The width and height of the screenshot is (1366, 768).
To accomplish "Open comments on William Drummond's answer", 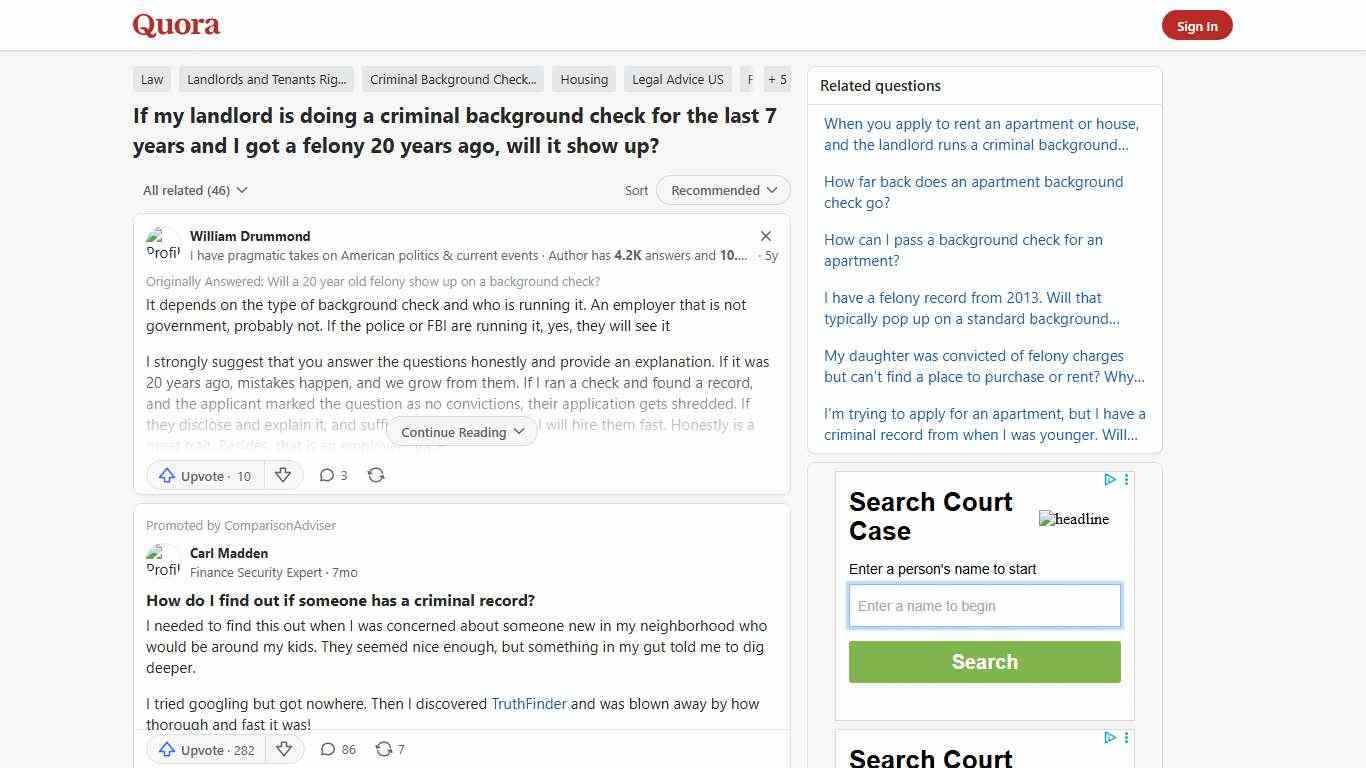I will pos(333,475).
